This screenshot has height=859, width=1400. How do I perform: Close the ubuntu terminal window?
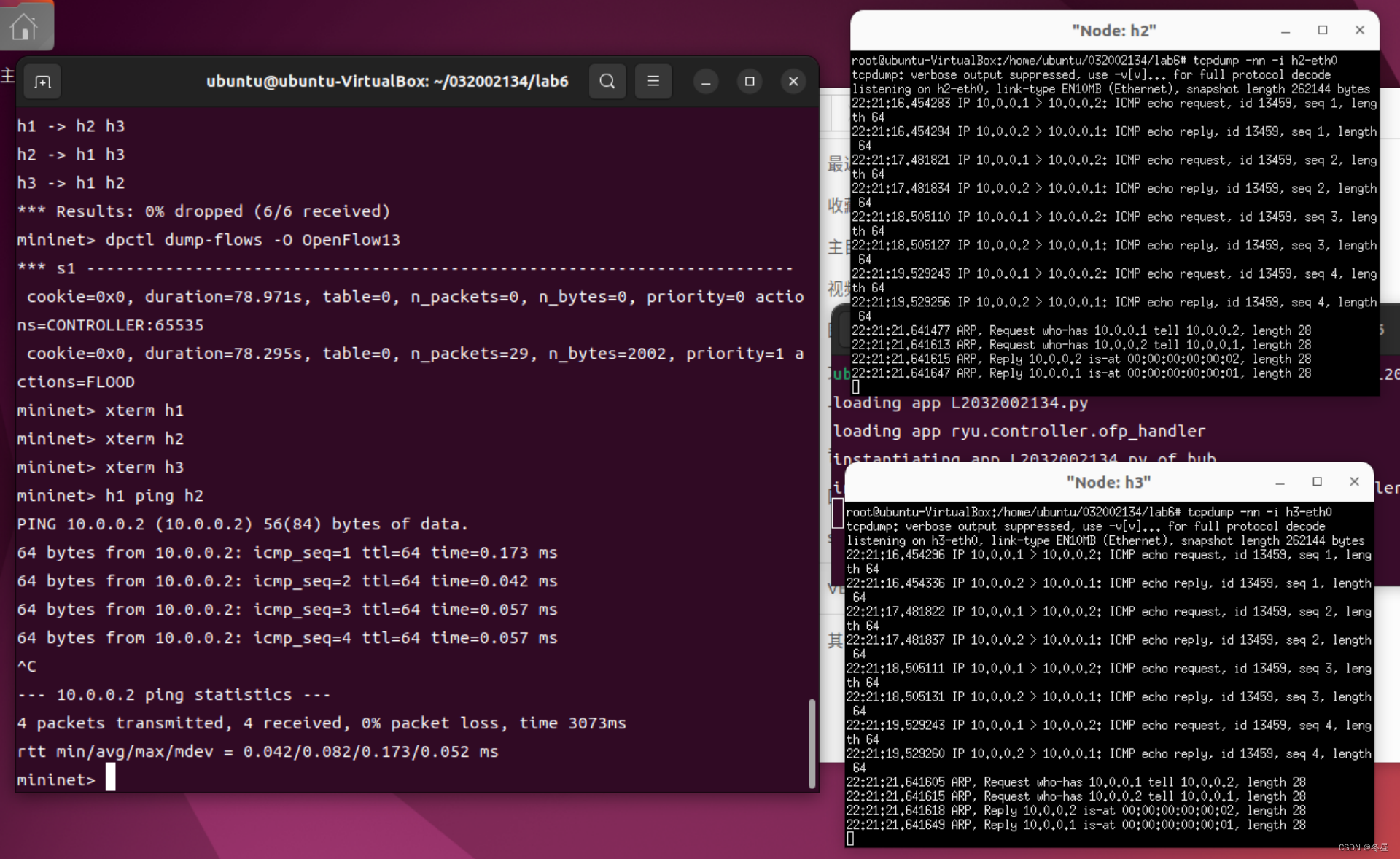[x=793, y=81]
